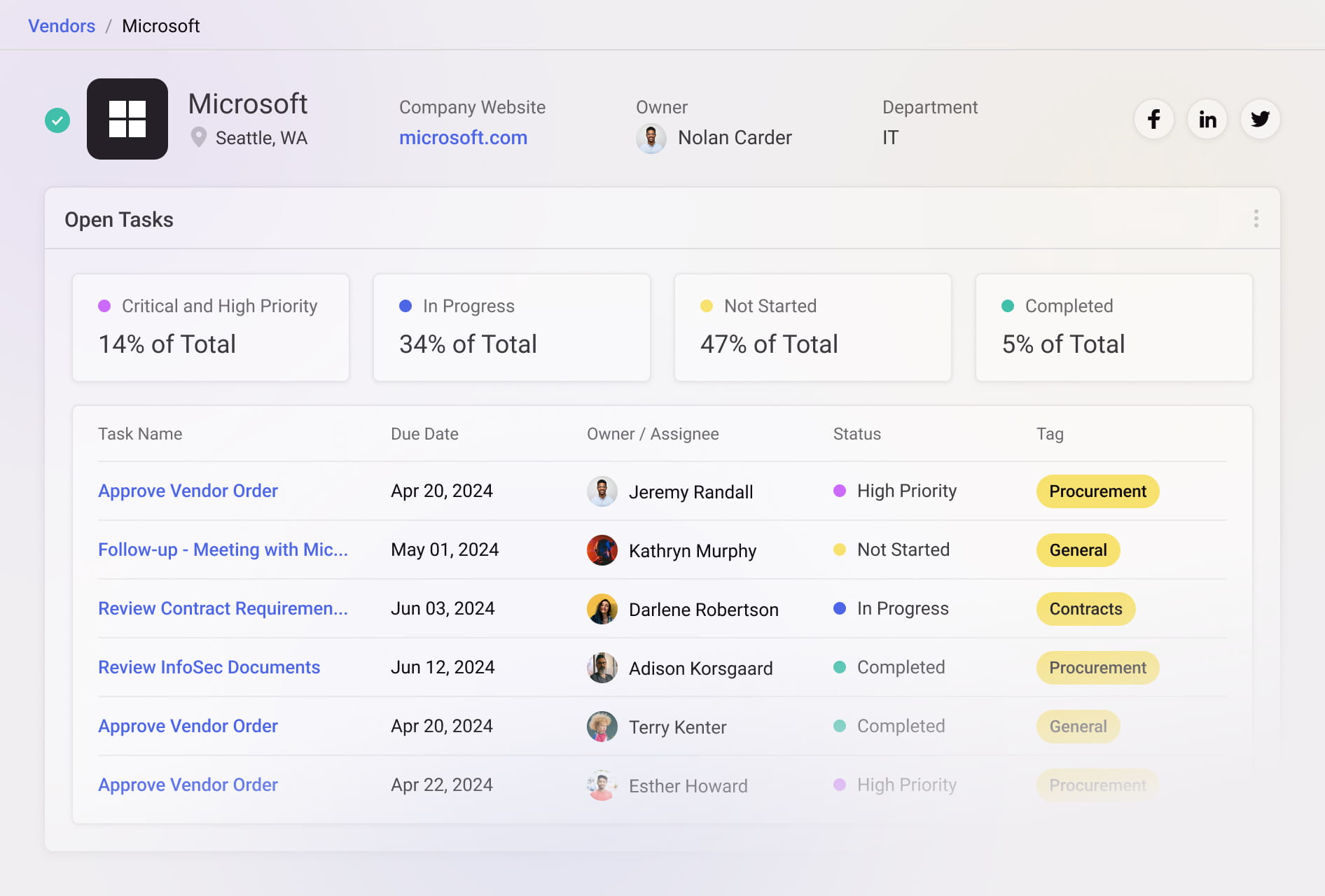Open Approve Vendor Order task for Jeremy Randall

[188, 491]
